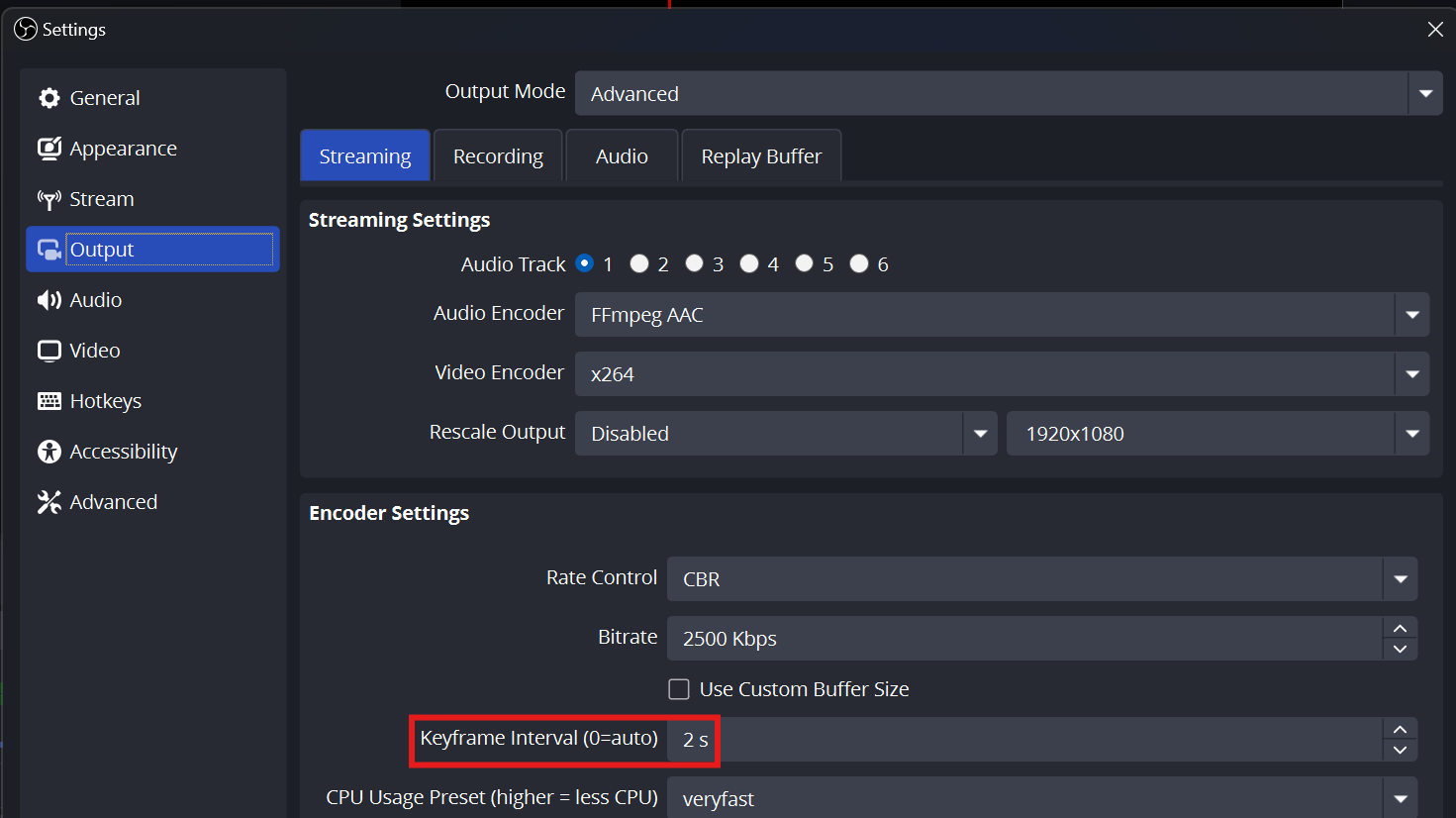Select the Hotkeys keyboard icon
The width and height of the screenshot is (1456, 818).
point(49,400)
